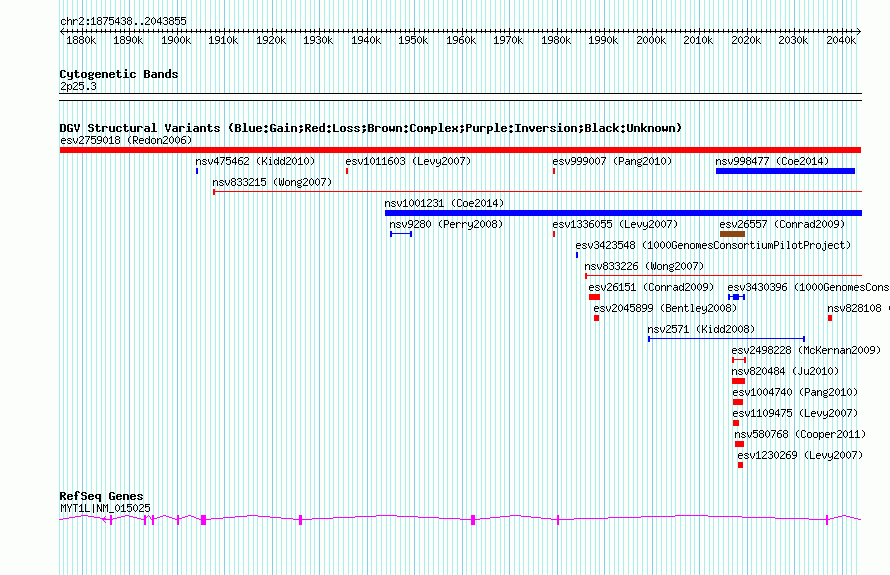Click the esv999007 (Pang2010) label

[x=612, y=161]
